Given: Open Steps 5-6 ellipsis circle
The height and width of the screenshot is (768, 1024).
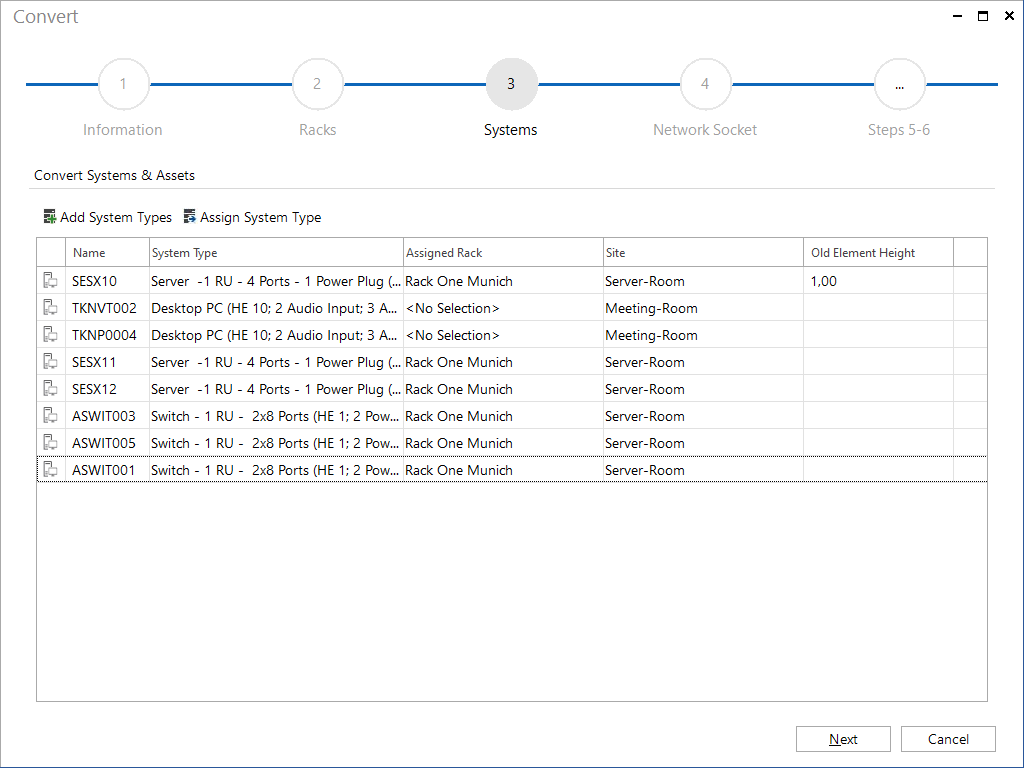Looking at the screenshot, I should tap(899, 84).
